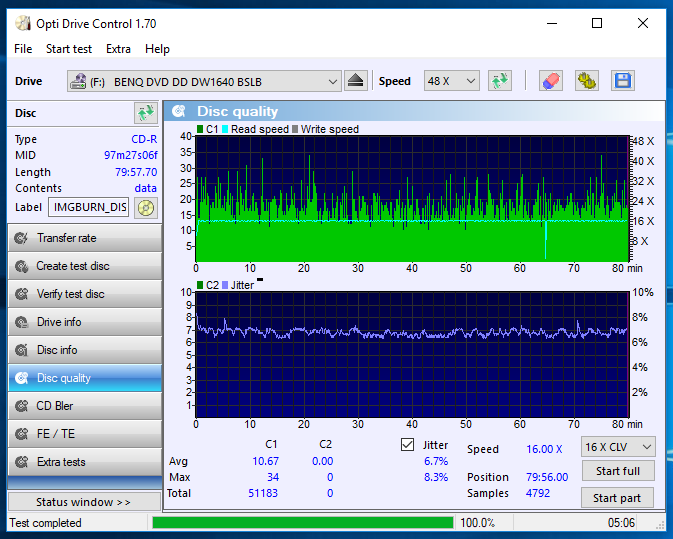The height and width of the screenshot is (539, 673).
Task: Open the Help menu
Action: point(157,49)
